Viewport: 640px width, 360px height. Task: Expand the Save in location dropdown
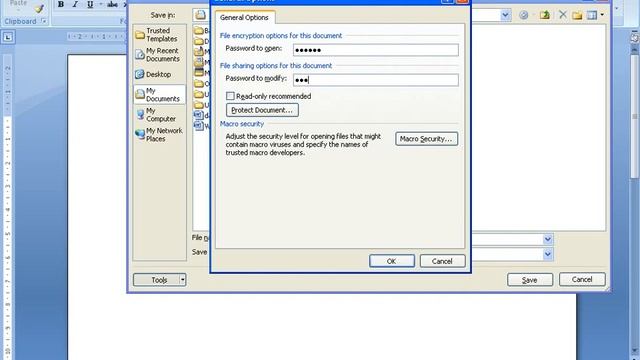pos(505,15)
